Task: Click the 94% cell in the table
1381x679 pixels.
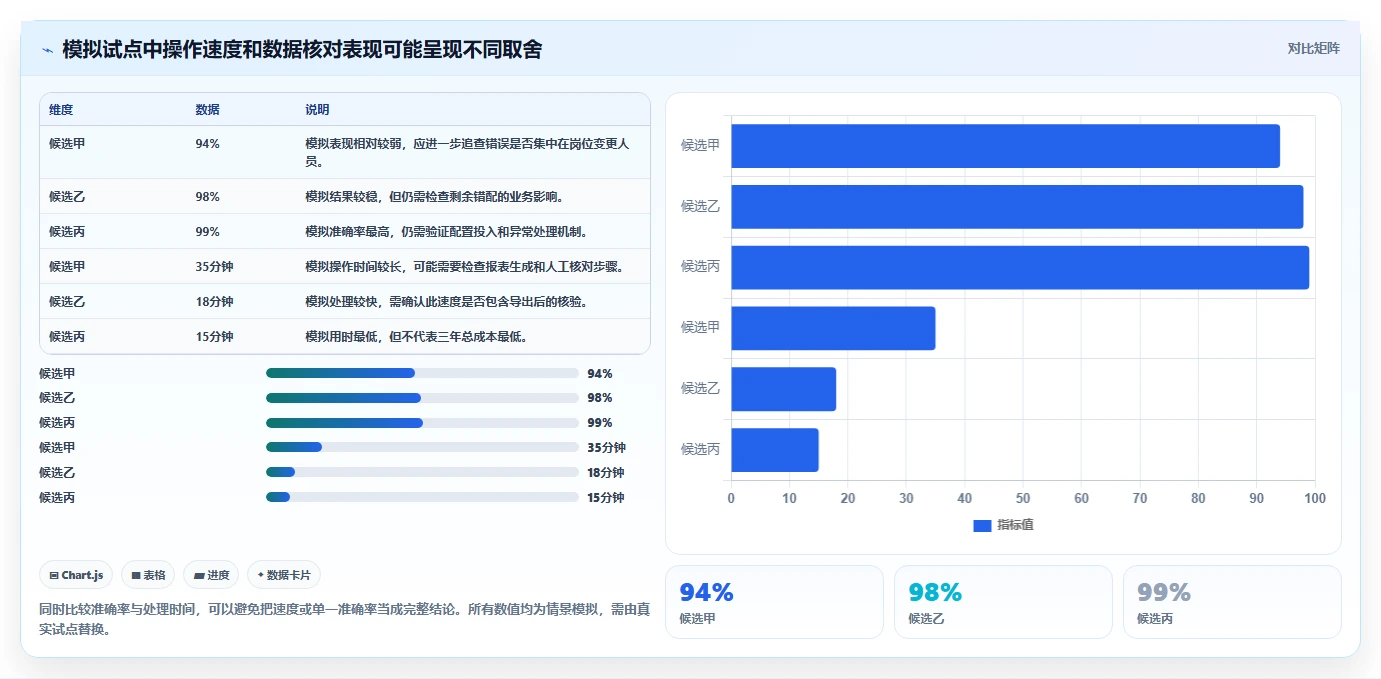Action: click(207, 144)
